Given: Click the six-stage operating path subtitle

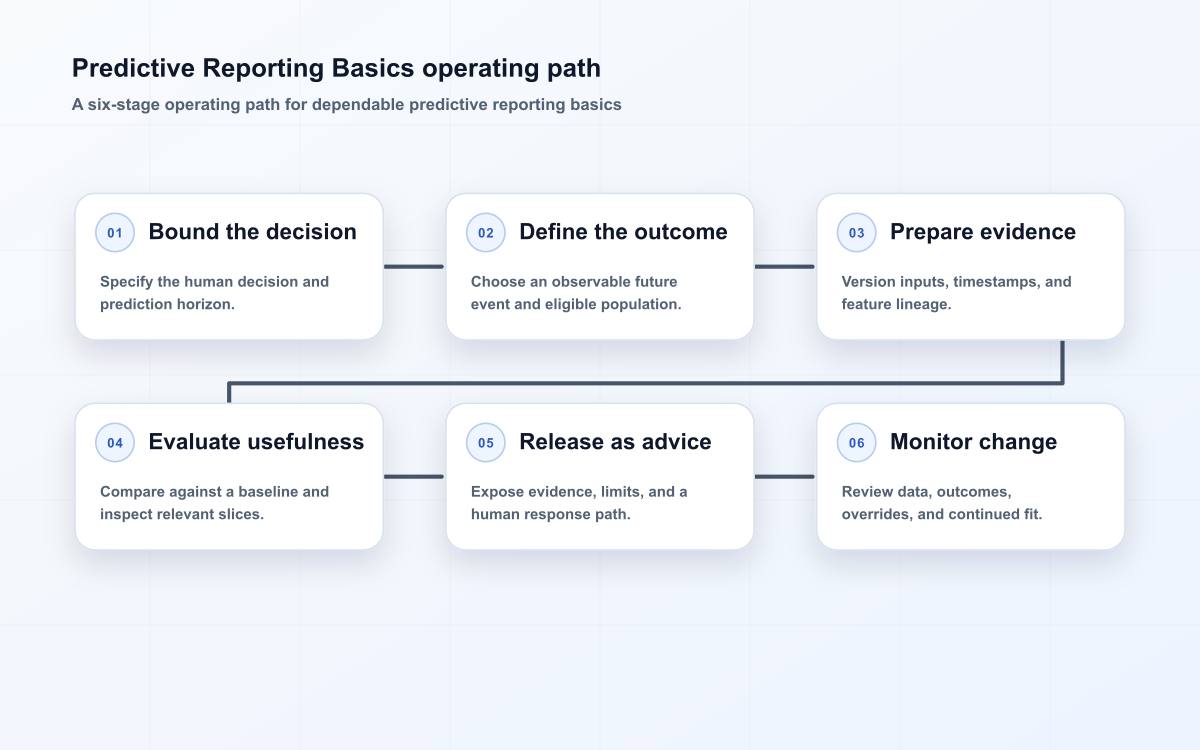Looking at the screenshot, I should click(347, 104).
